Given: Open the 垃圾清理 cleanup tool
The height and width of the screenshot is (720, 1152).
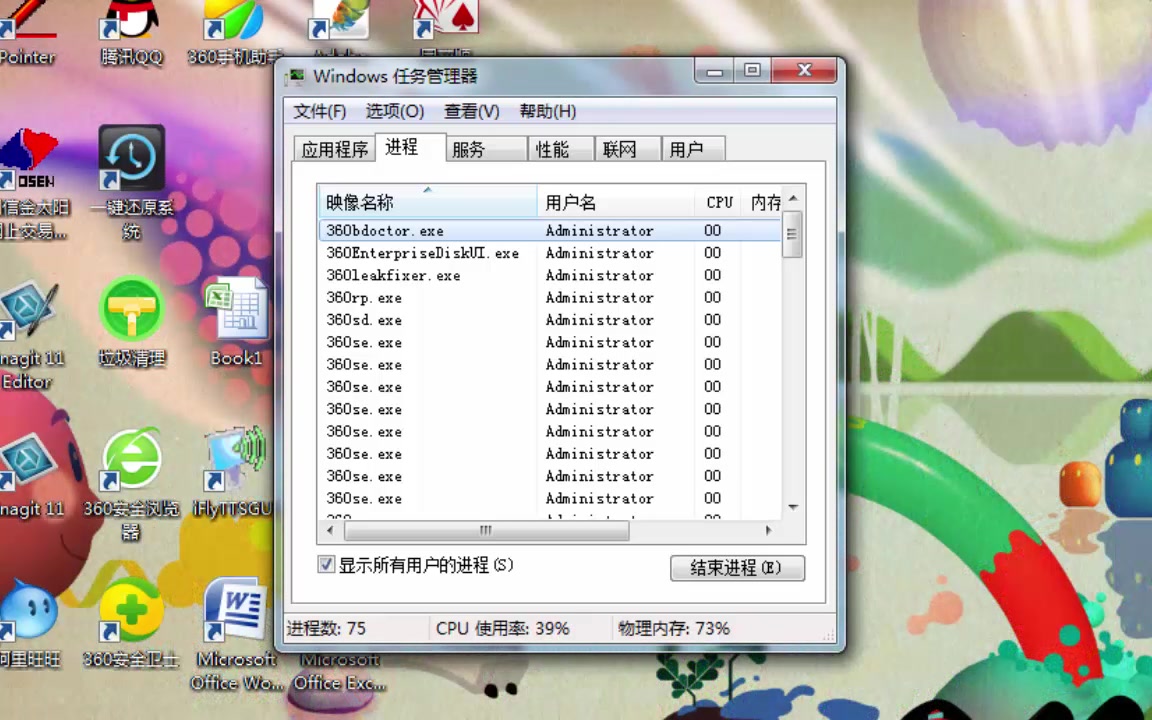Looking at the screenshot, I should pos(131,310).
